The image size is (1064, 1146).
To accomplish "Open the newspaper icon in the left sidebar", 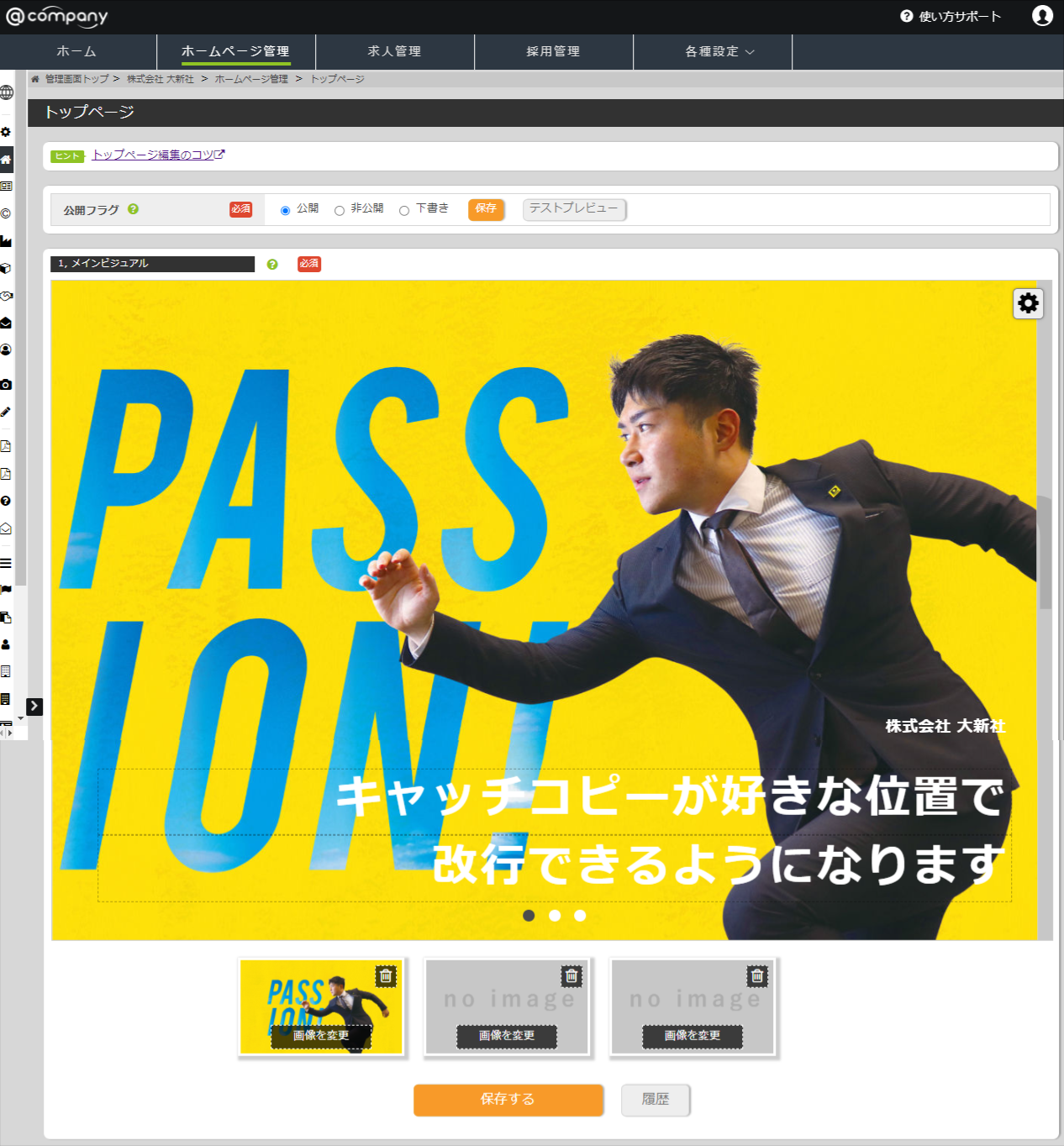I will click(6, 187).
